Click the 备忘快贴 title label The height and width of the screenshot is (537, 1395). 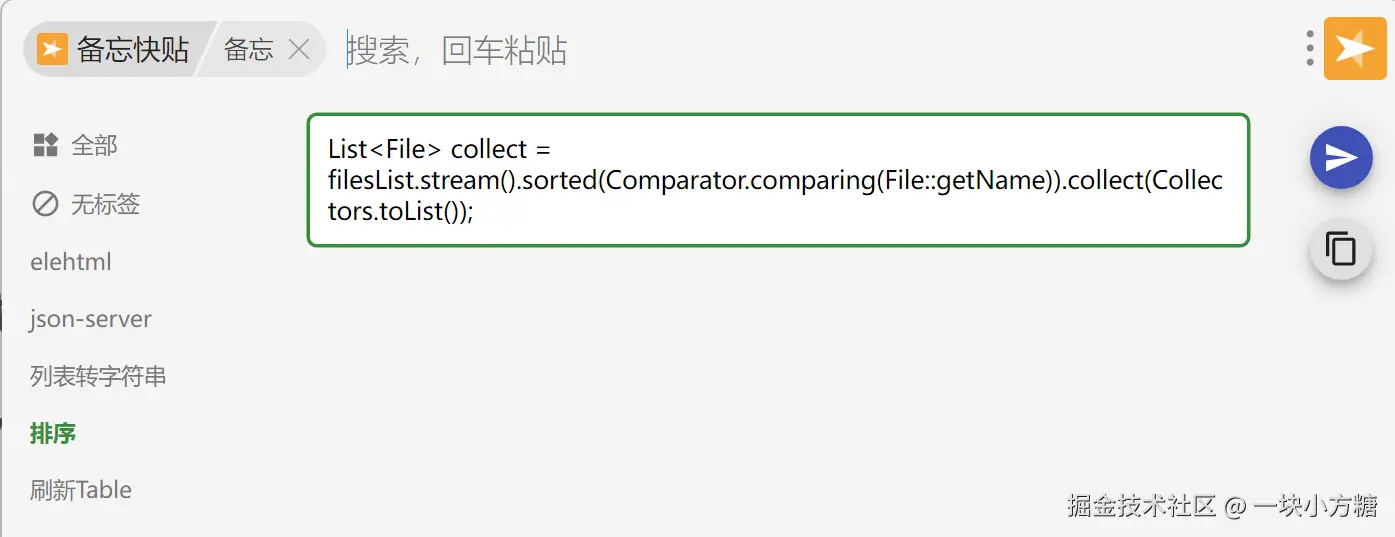[x=133, y=50]
